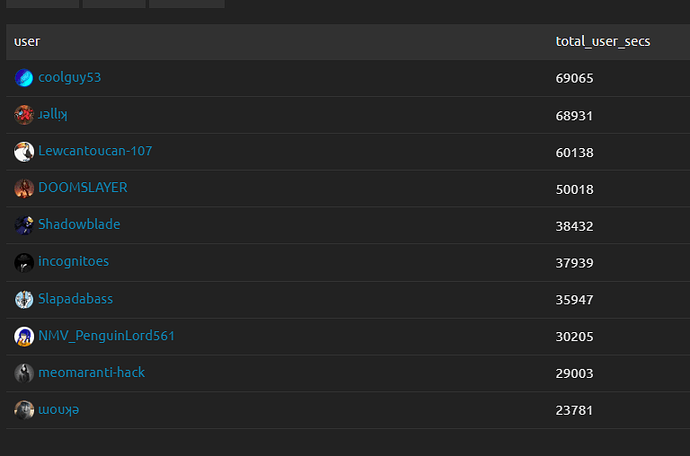Click the avatar in the 23781 row
This screenshot has height=456, width=690.
click(24, 410)
